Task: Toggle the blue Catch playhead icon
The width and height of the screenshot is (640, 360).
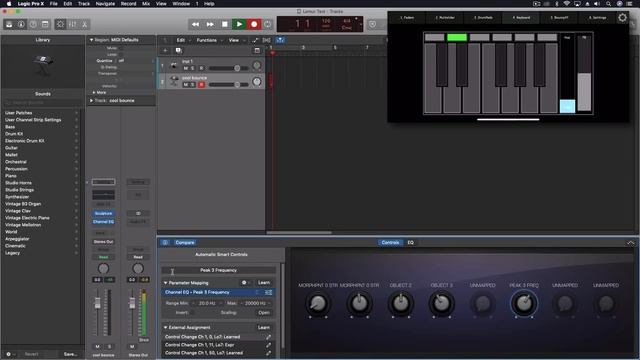Action: (280, 40)
